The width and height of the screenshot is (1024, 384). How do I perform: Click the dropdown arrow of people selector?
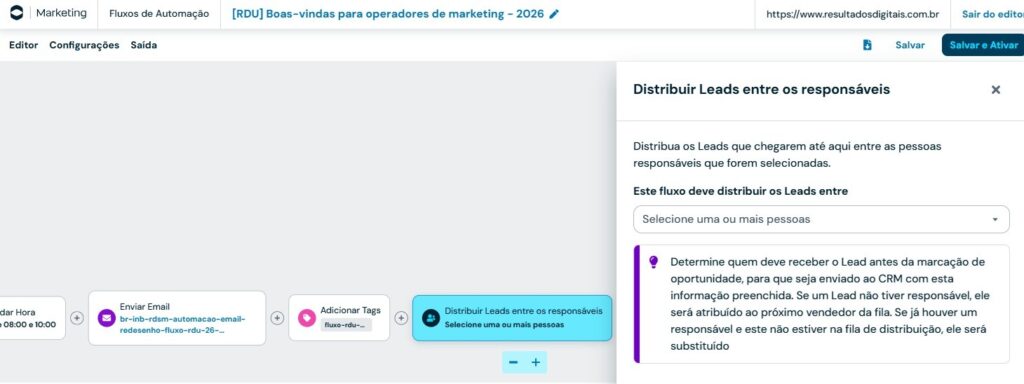995,219
